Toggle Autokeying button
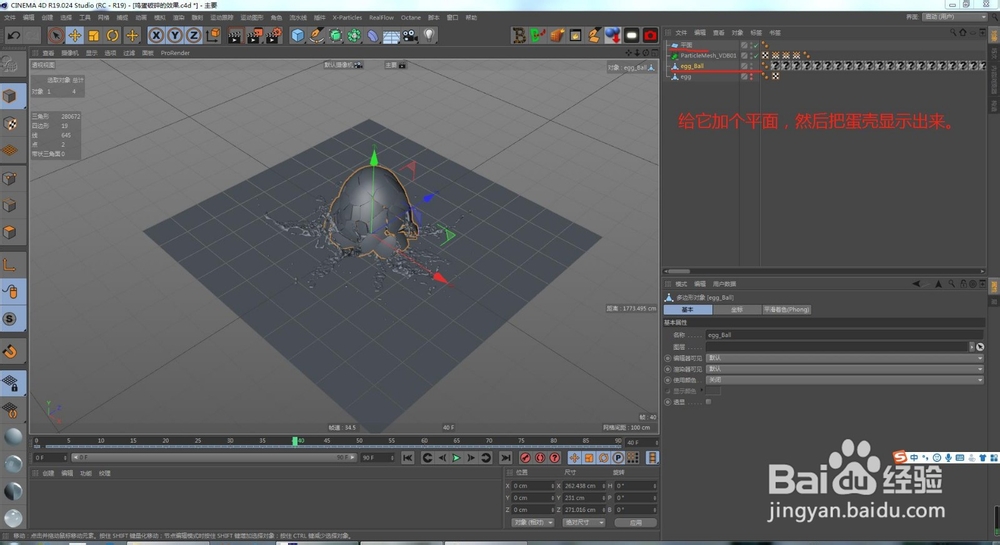The width and height of the screenshot is (1000, 545). pyautogui.click(x=540, y=458)
